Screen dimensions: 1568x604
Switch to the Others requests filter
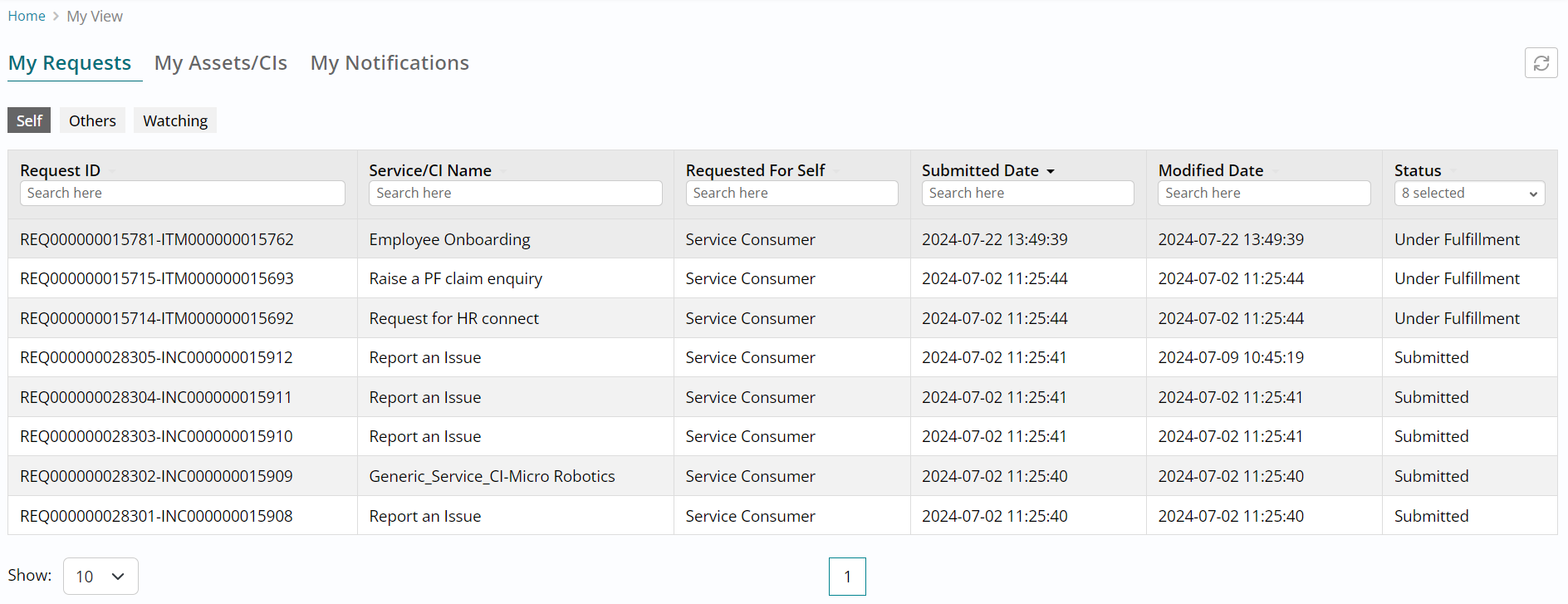tap(92, 120)
